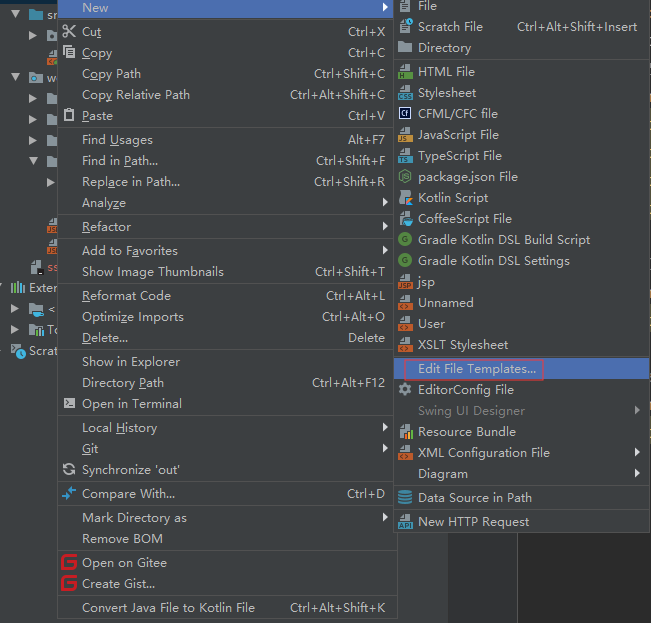
Task: Select Optimize Imports entry
Action: click(225, 317)
